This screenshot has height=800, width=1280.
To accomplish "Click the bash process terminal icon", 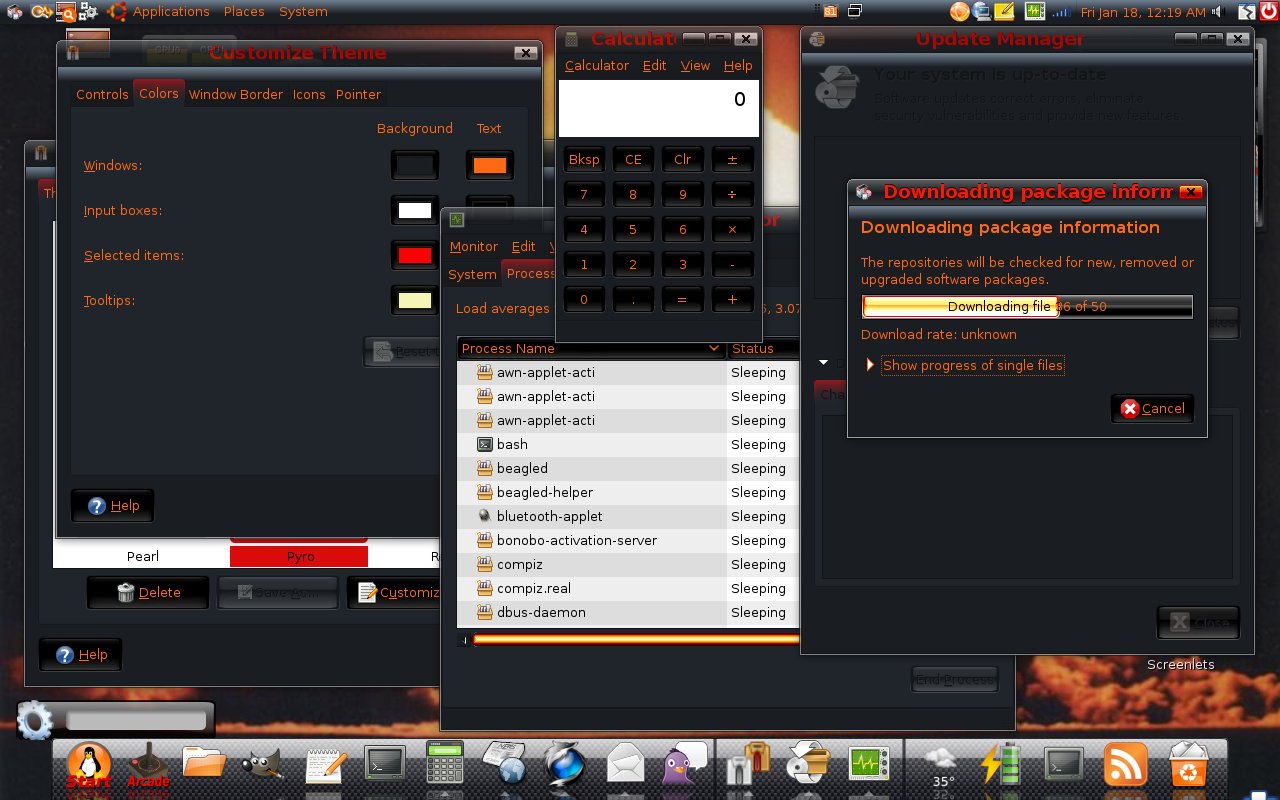I will pyautogui.click(x=484, y=444).
